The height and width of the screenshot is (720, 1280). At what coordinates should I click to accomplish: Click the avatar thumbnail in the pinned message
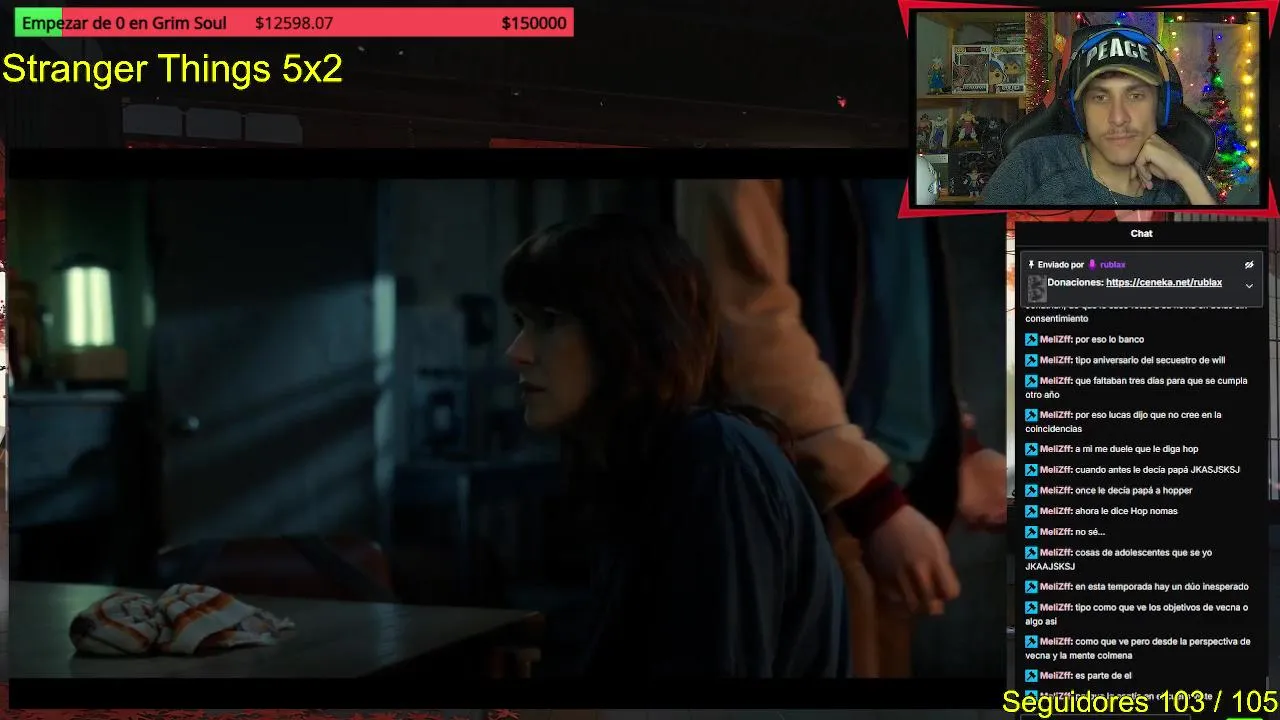[x=1037, y=288]
